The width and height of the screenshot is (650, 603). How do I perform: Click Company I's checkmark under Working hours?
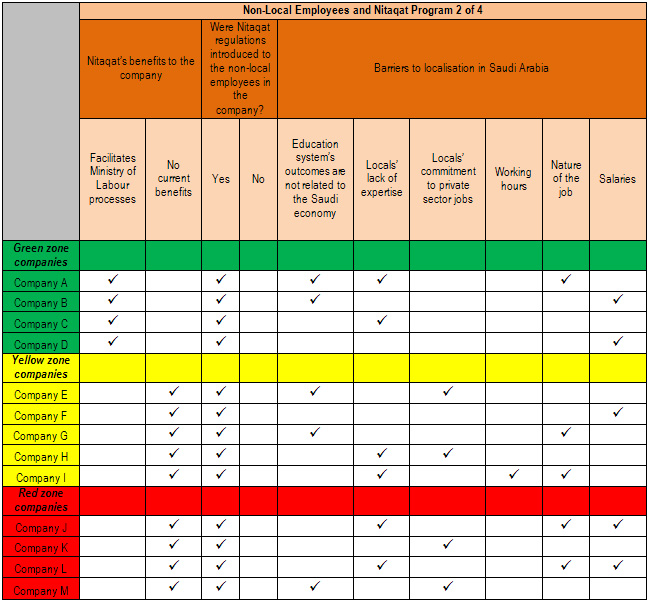[x=514, y=474]
